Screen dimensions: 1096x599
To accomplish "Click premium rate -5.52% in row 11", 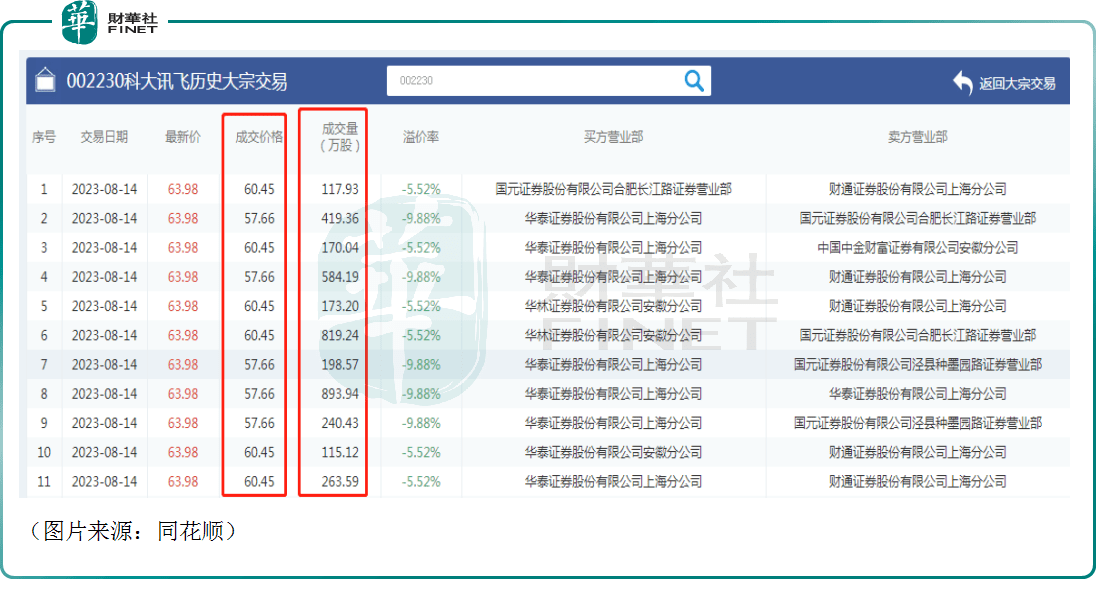I will point(421,482).
